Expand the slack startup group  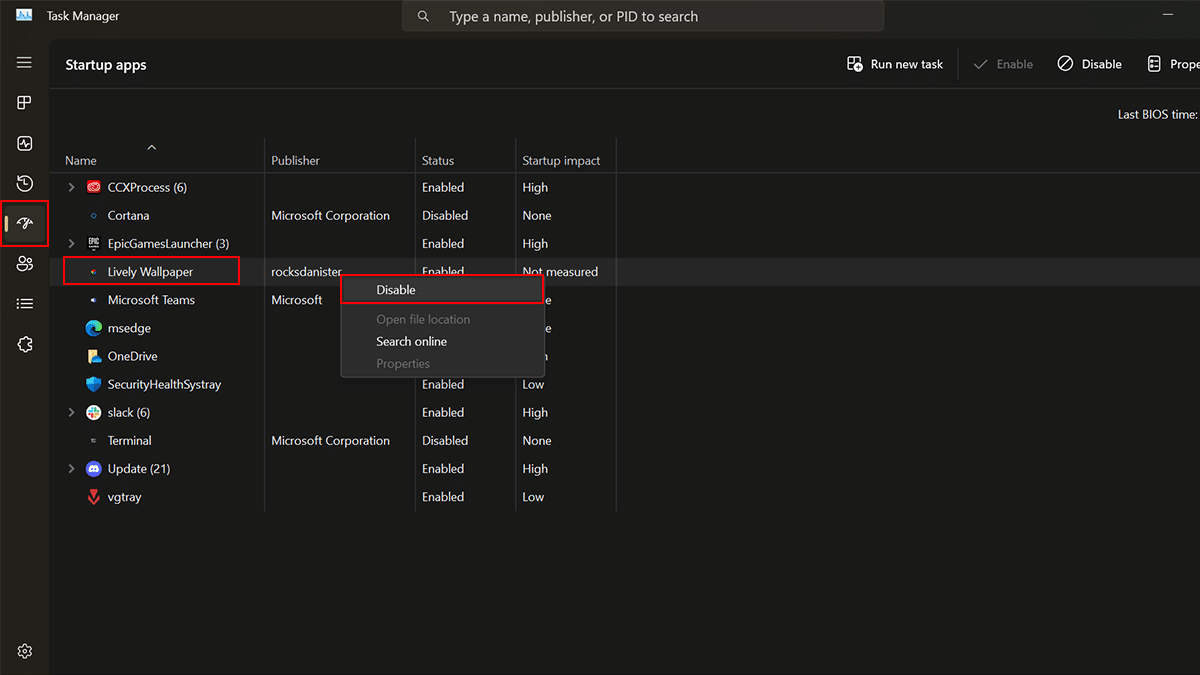71,413
